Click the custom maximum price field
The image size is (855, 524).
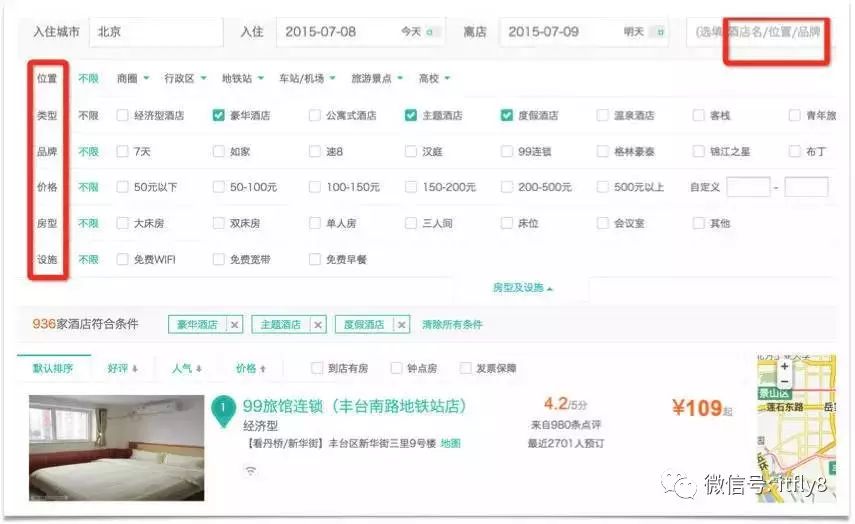[x=806, y=187]
